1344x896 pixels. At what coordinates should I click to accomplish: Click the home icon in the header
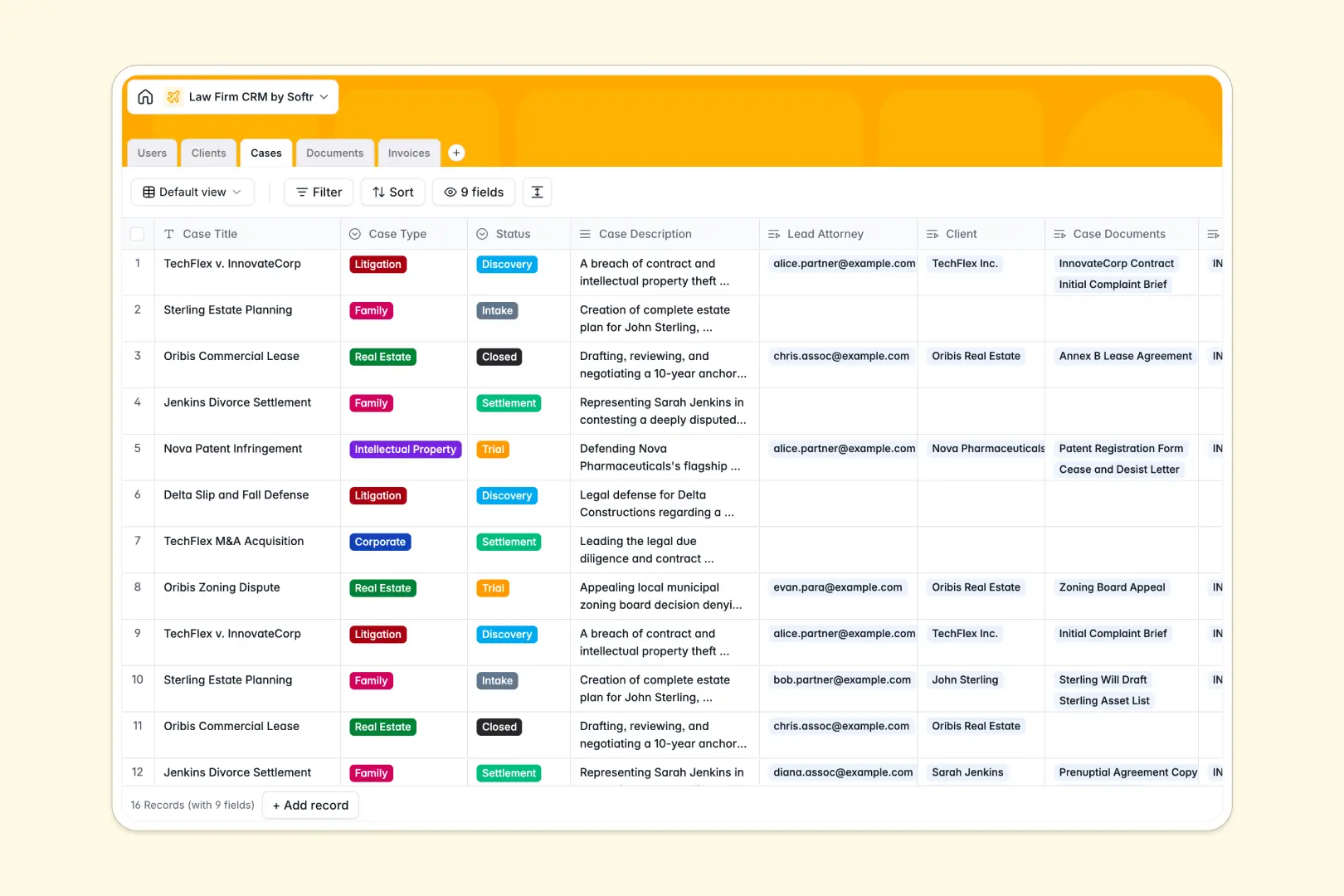point(145,96)
